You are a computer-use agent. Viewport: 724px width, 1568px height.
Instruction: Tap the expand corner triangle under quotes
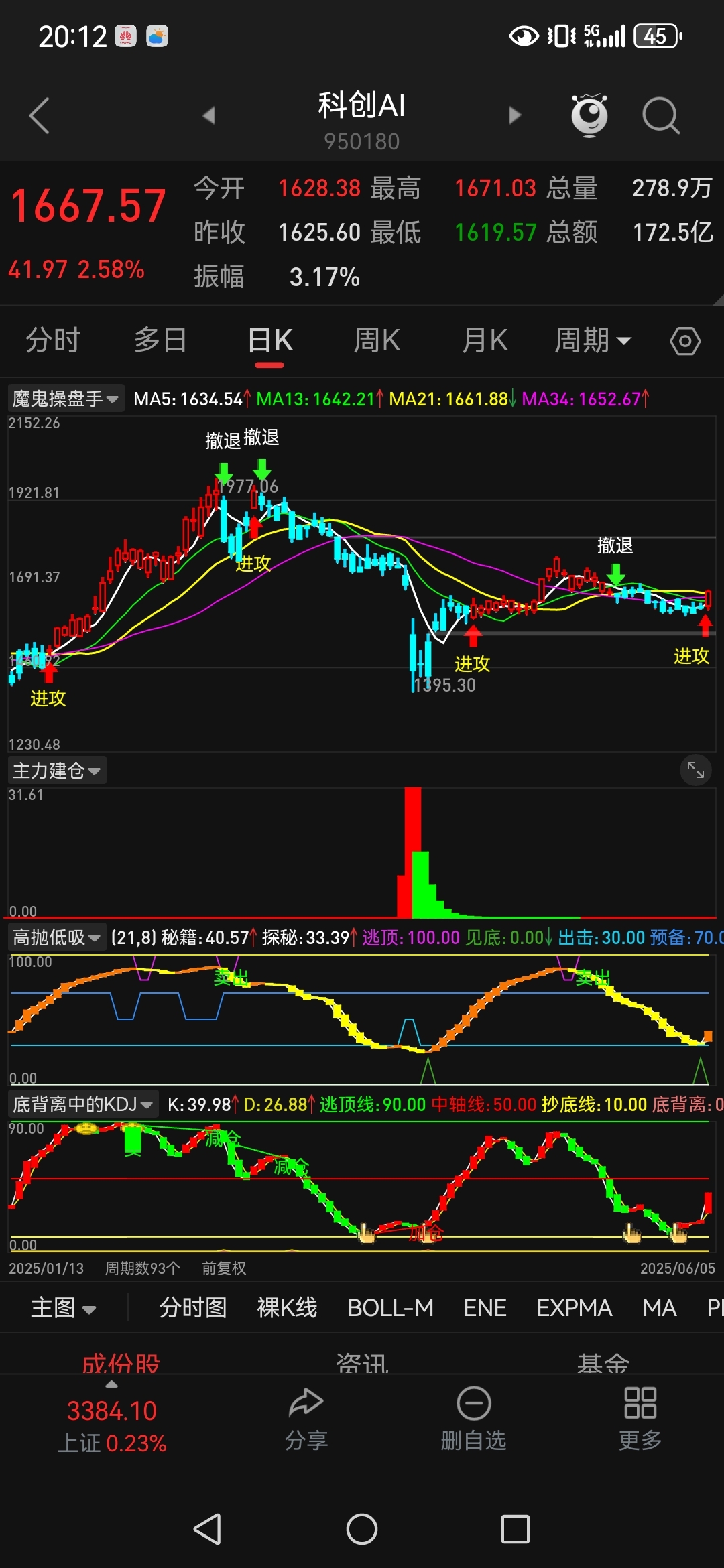click(x=718, y=300)
